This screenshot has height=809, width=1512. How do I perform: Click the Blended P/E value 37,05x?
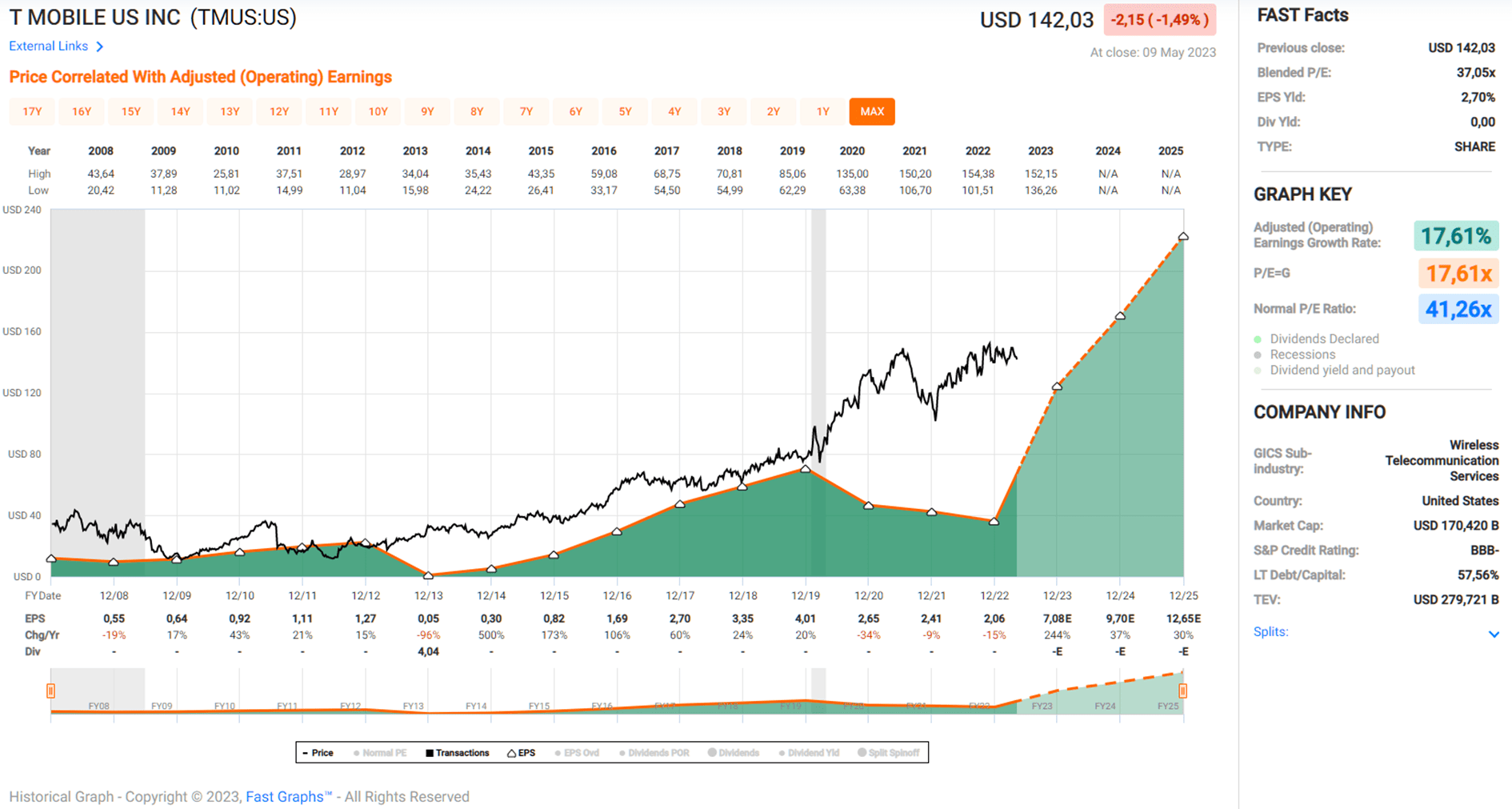[x=1475, y=73]
